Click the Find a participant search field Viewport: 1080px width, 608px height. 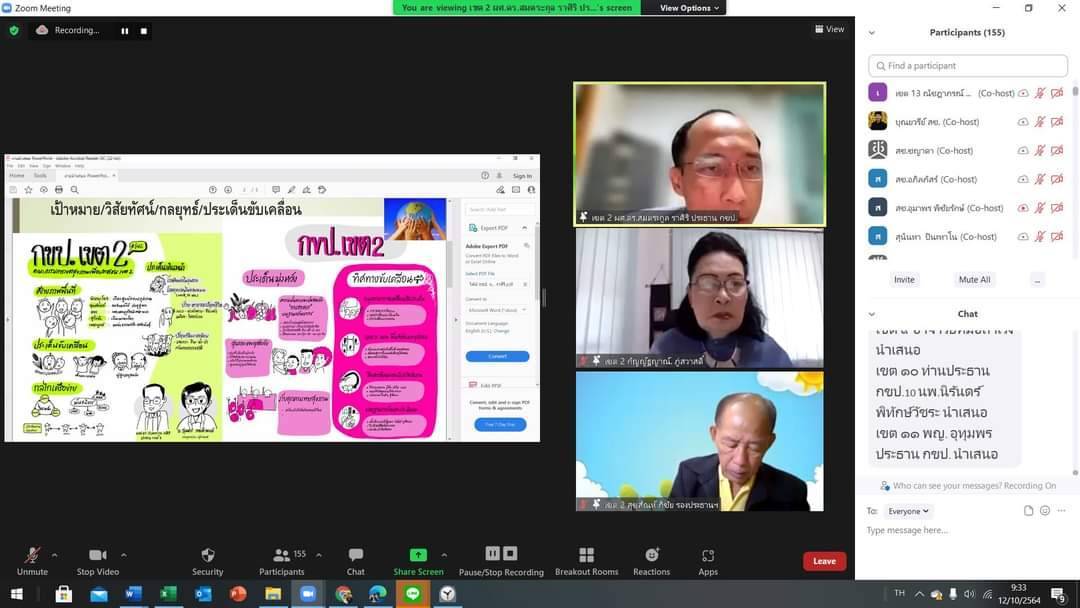click(x=967, y=66)
